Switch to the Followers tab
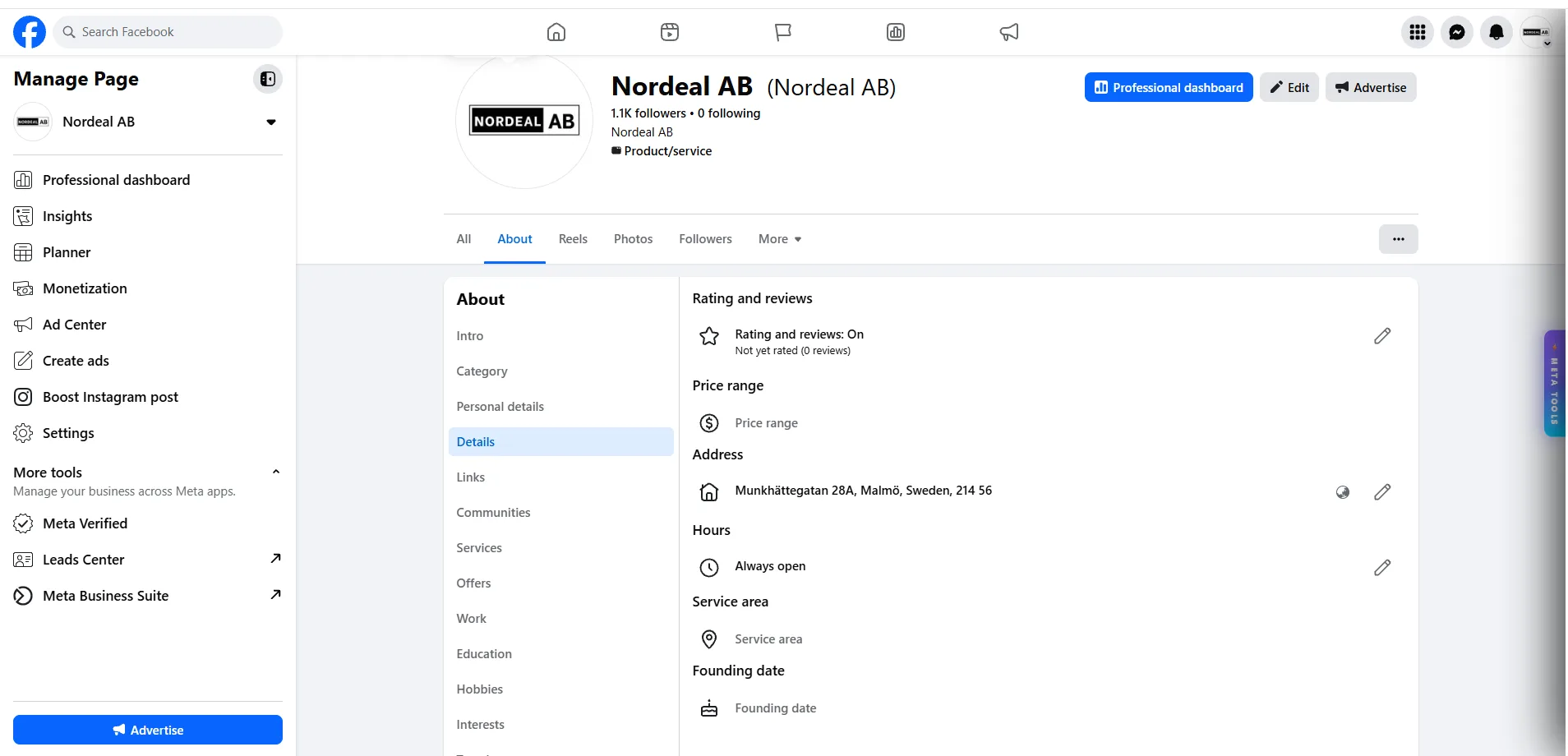Screen dimensions: 1568x756 click(705, 239)
